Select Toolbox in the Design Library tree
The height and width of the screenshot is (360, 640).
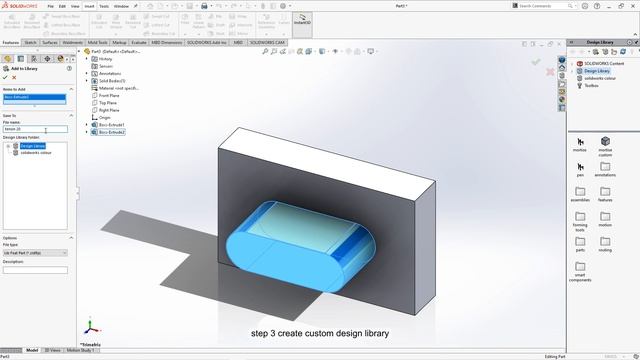591,85
